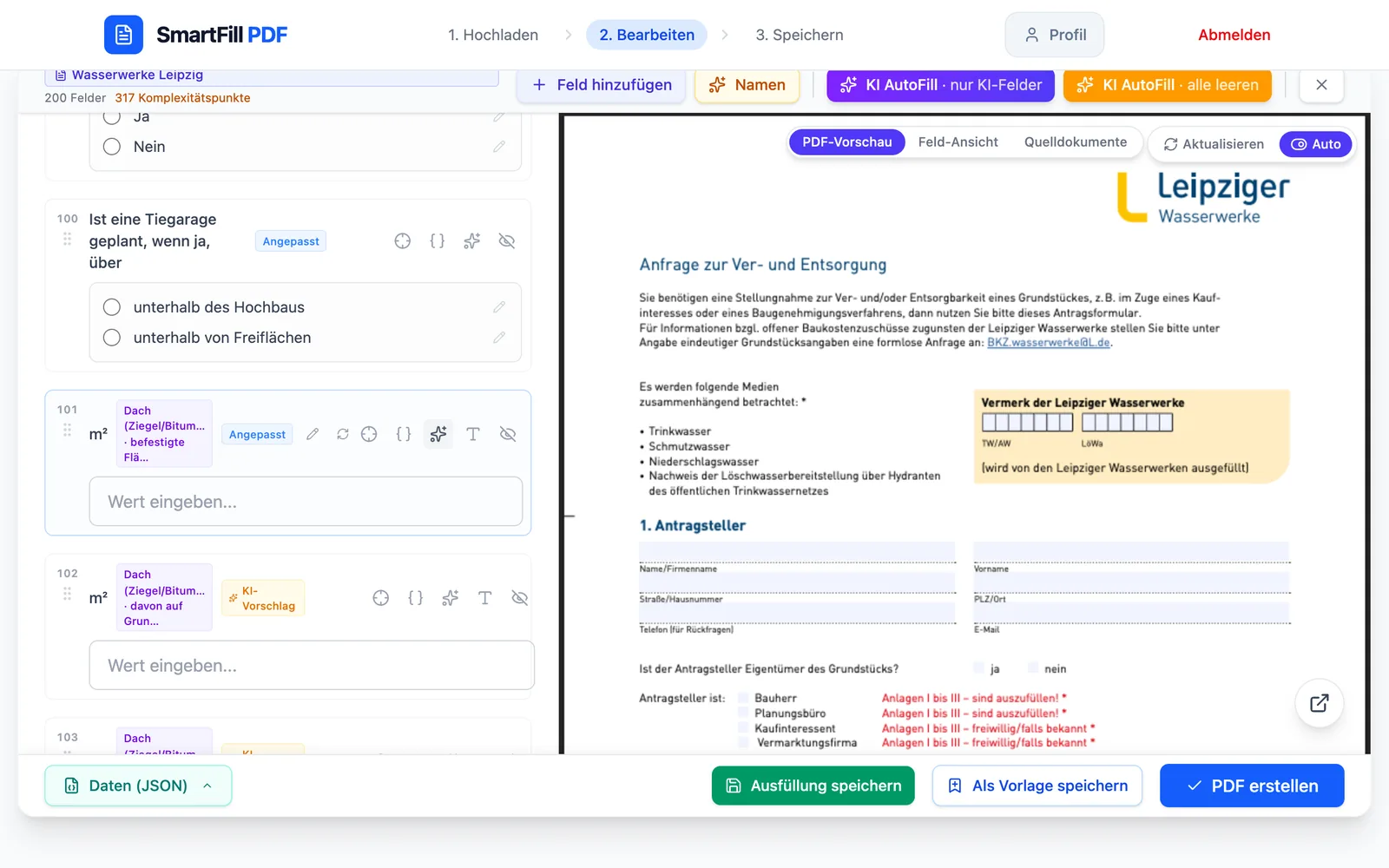Click field 101 'Wert eingeben' input

[306, 502]
